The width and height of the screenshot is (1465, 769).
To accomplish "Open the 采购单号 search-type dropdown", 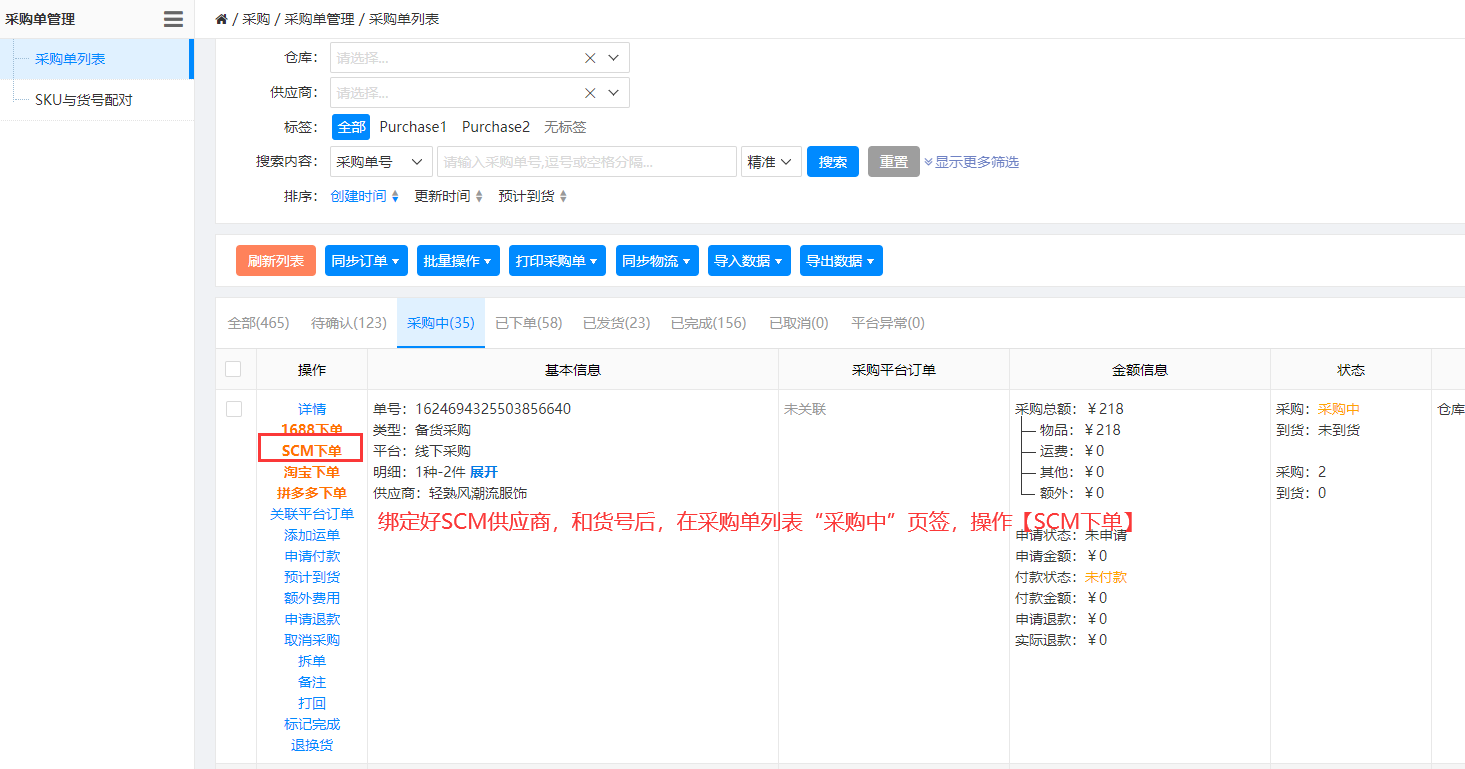I will click(x=381, y=162).
